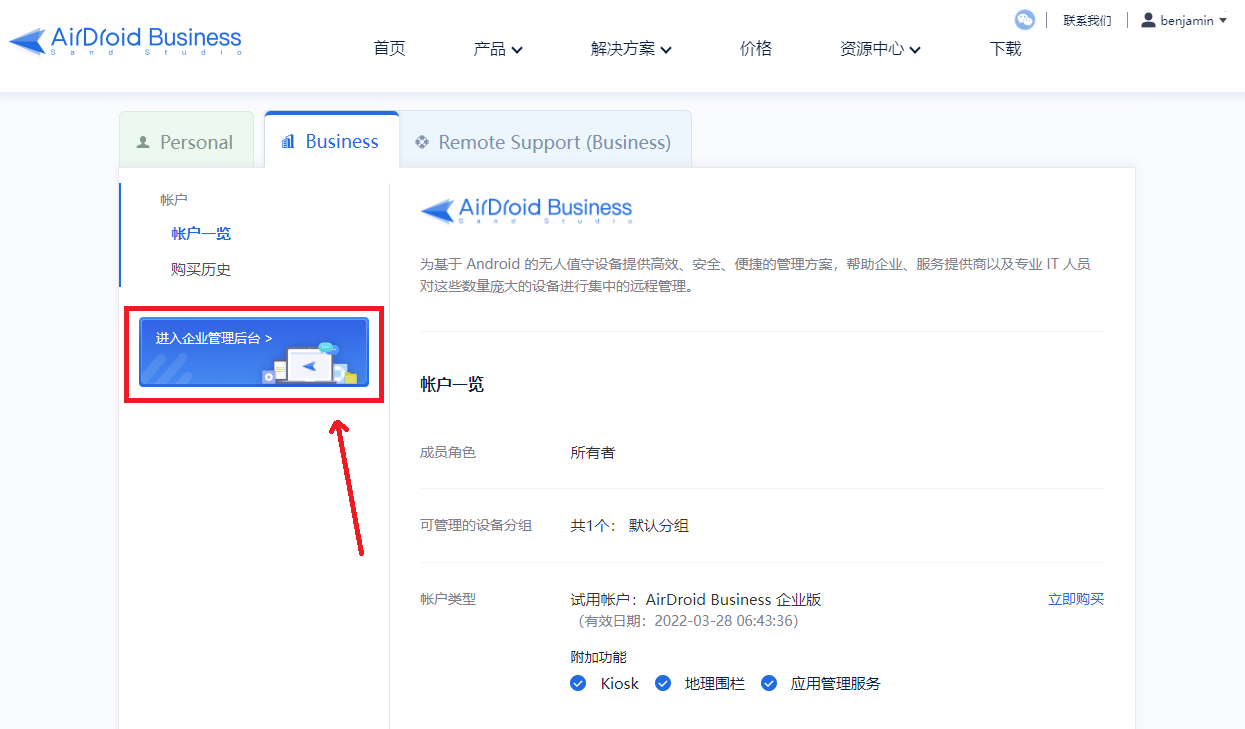Click the Business tab bar-chart icon

point(288,142)
